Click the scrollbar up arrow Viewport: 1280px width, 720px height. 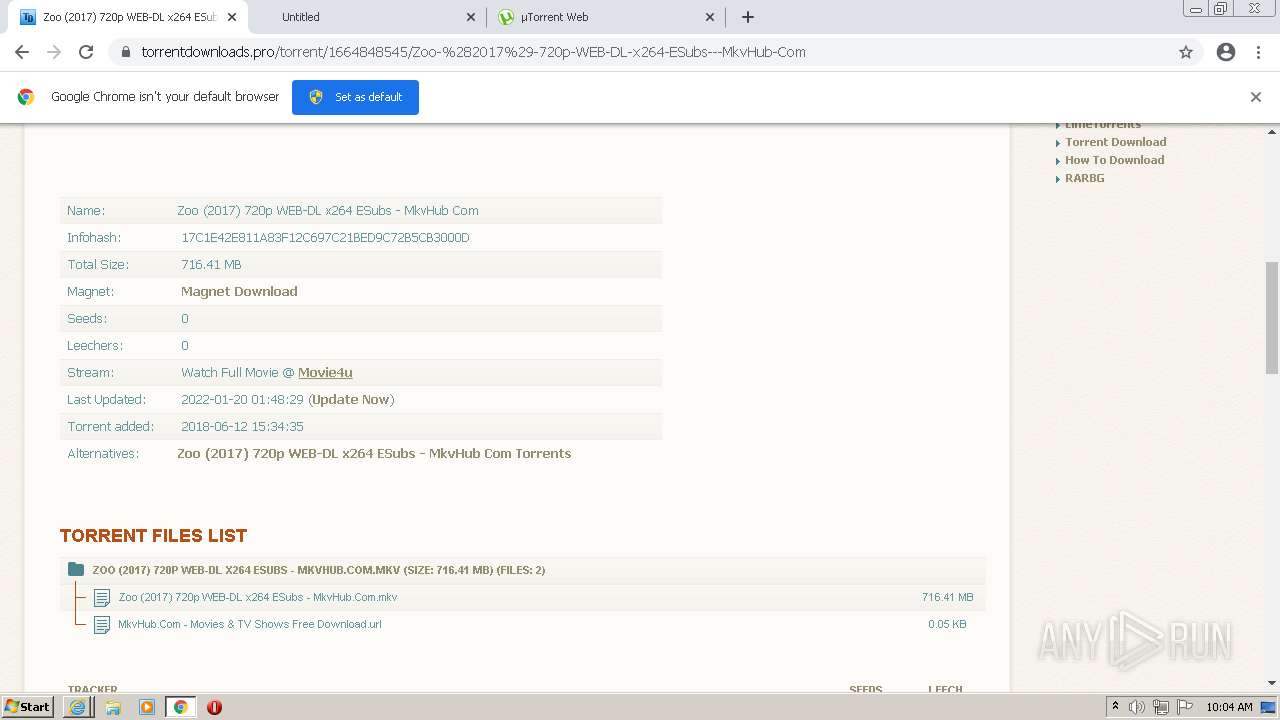pos(1272,131)
